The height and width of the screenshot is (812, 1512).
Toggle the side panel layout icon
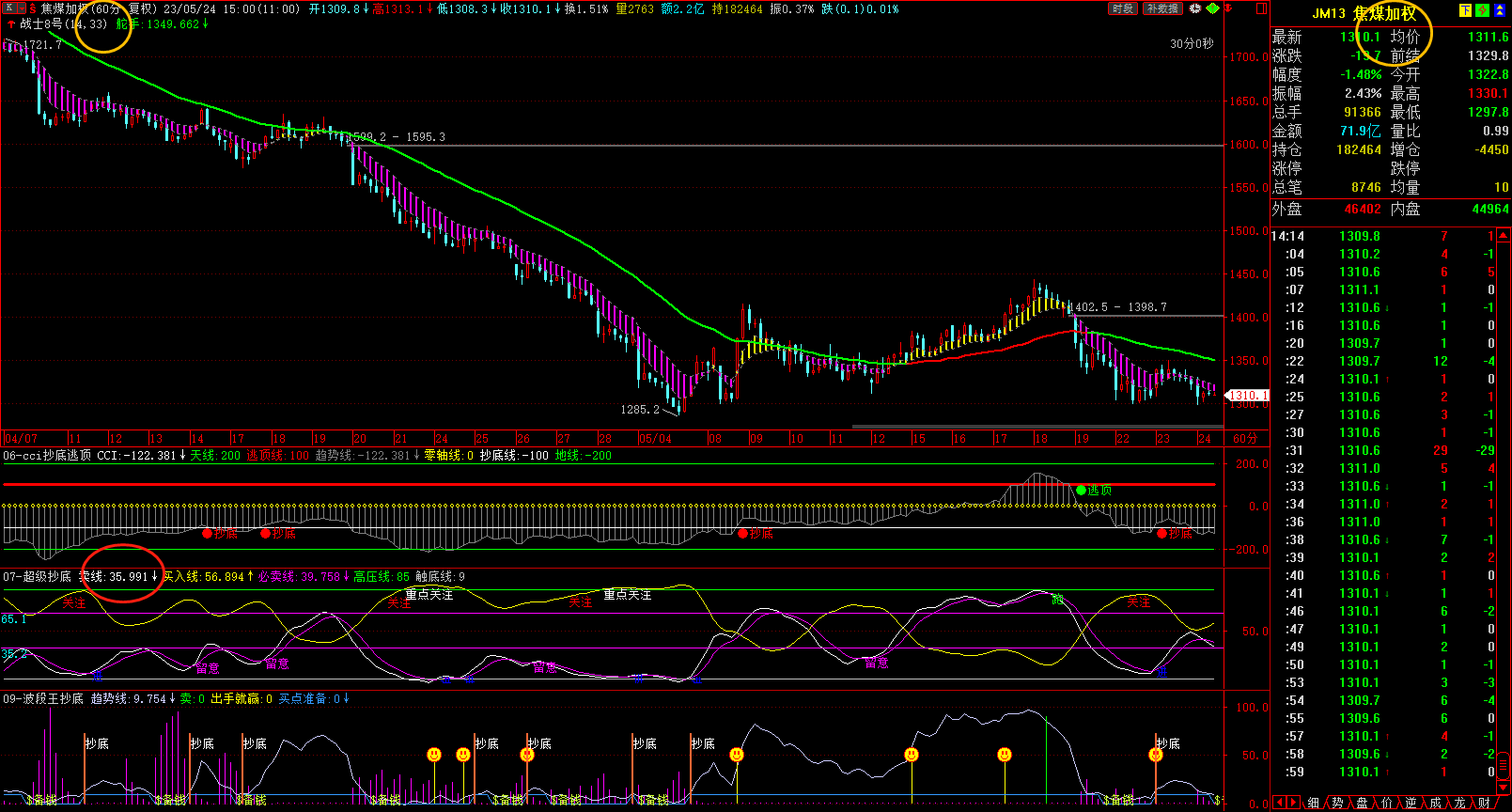point(1259,8)
